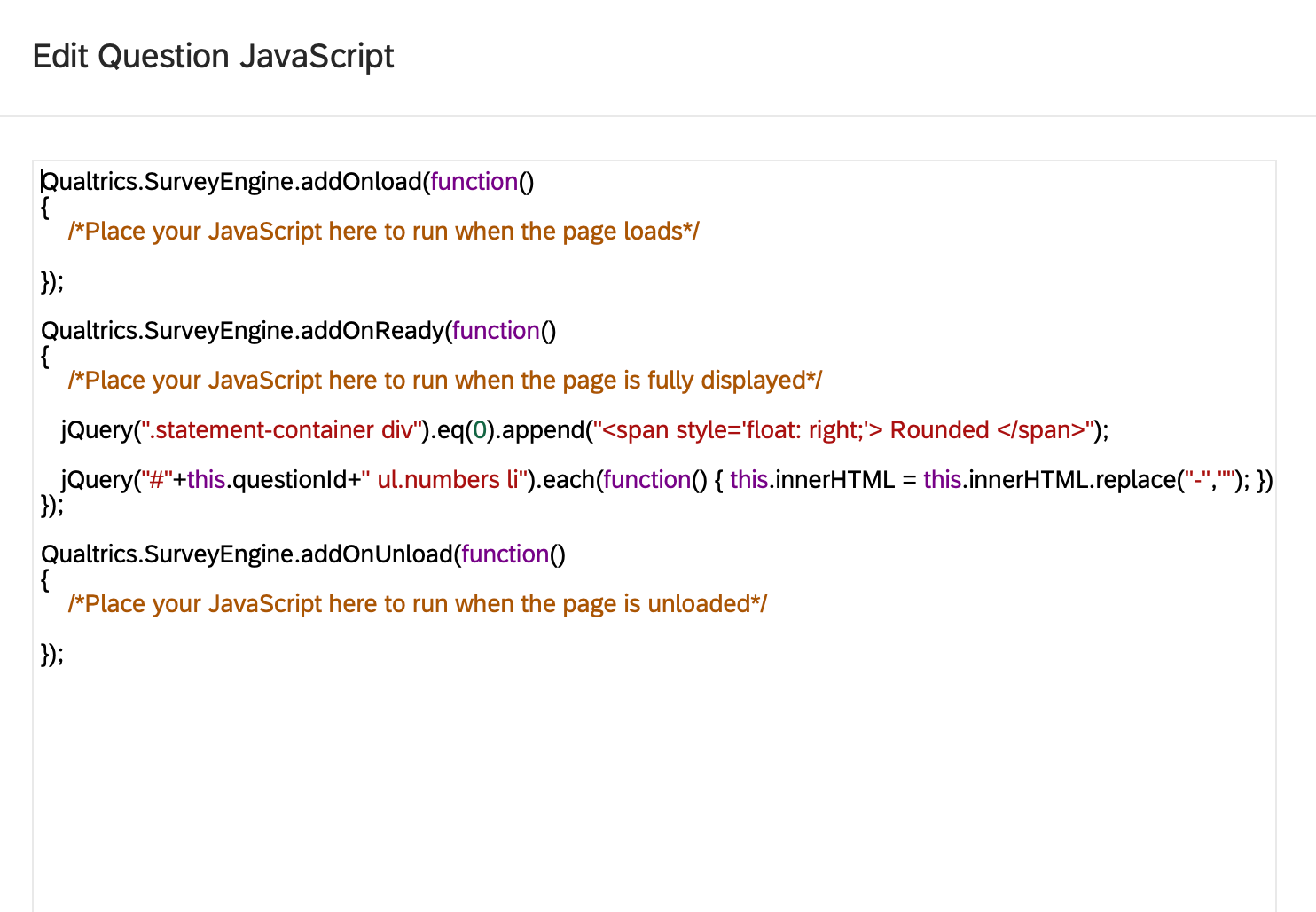Click comment ending 'when the page is unloaded'
This screenshot has height=912, width=1316.
[418, 604]
